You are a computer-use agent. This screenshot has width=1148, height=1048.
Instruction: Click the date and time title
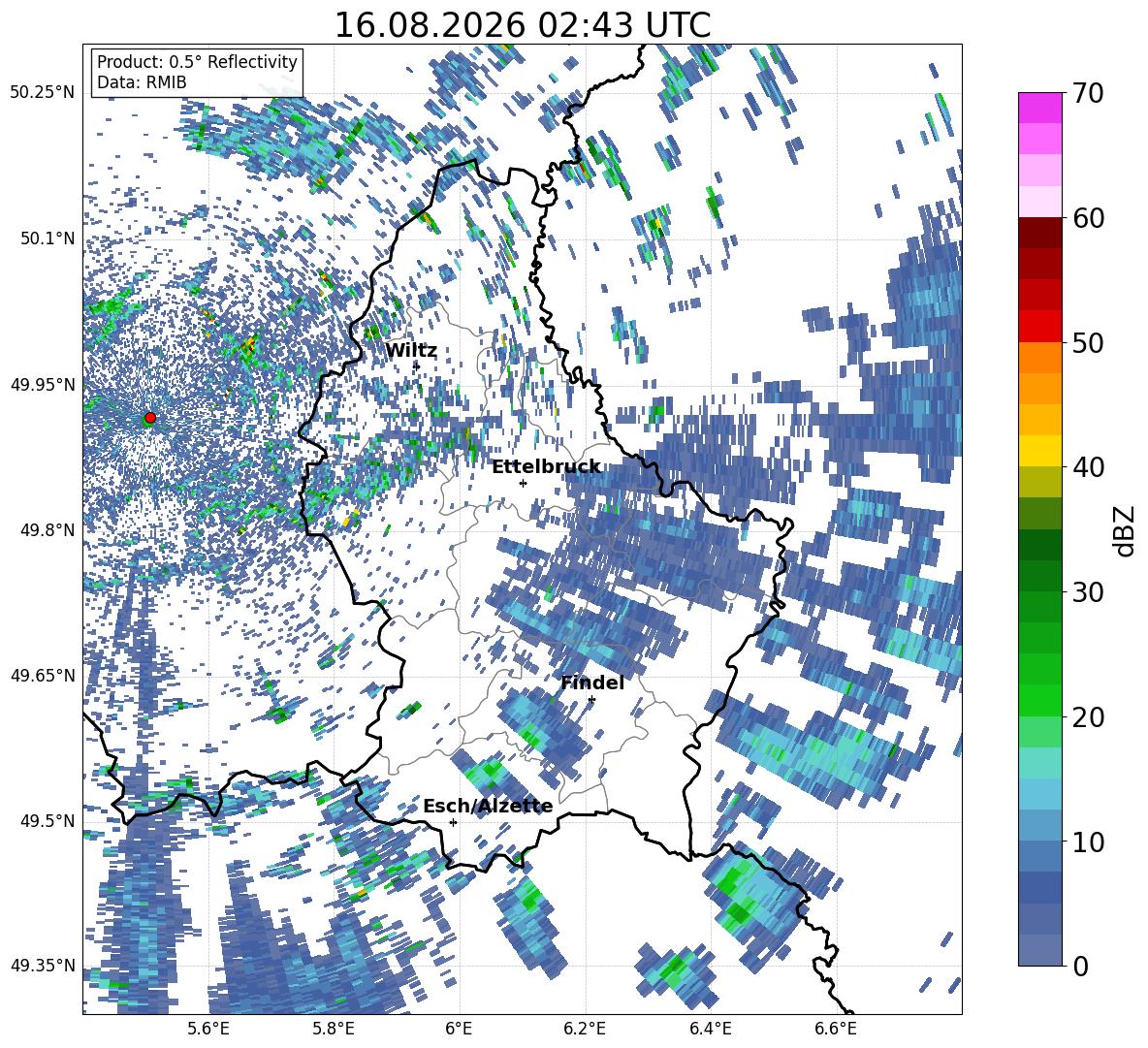522,25
